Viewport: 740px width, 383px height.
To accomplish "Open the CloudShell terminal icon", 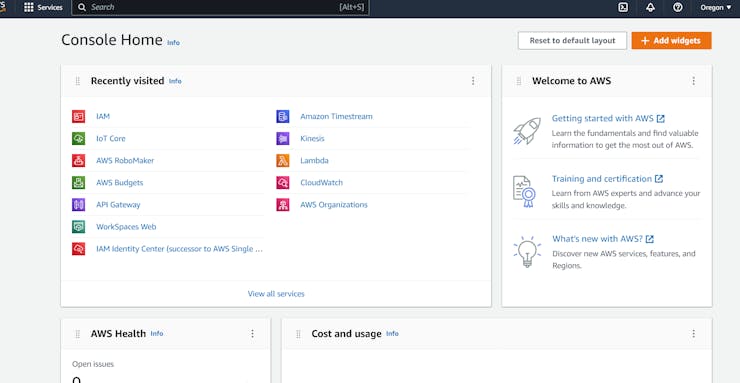I will click(x=623, y=8).
